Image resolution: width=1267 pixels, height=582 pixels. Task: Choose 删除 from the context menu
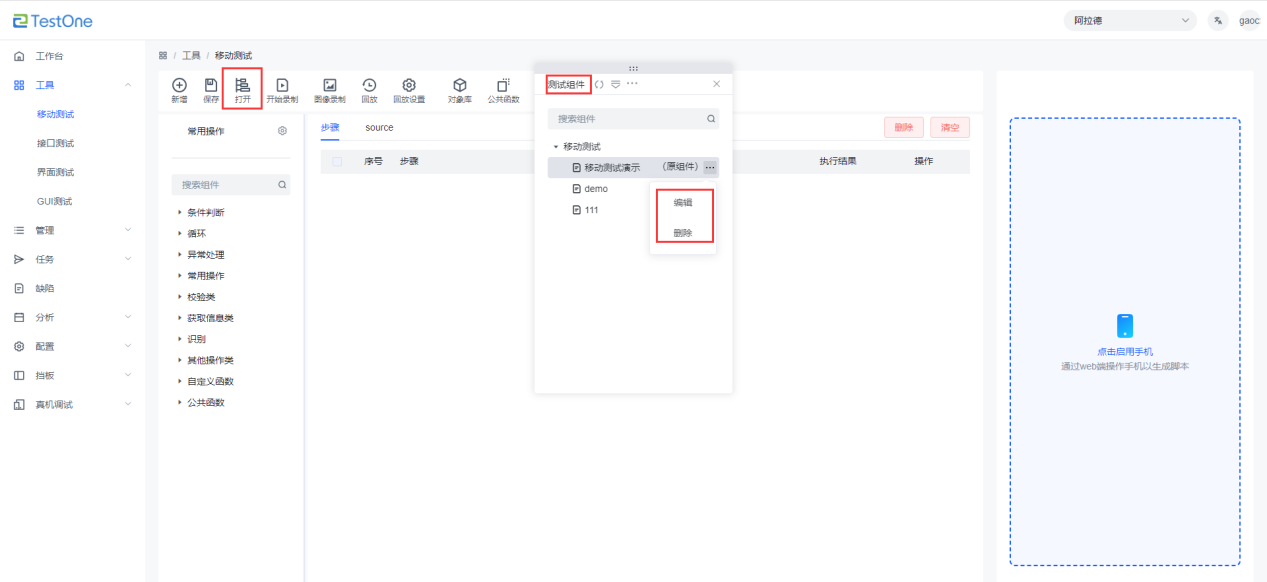682,233
